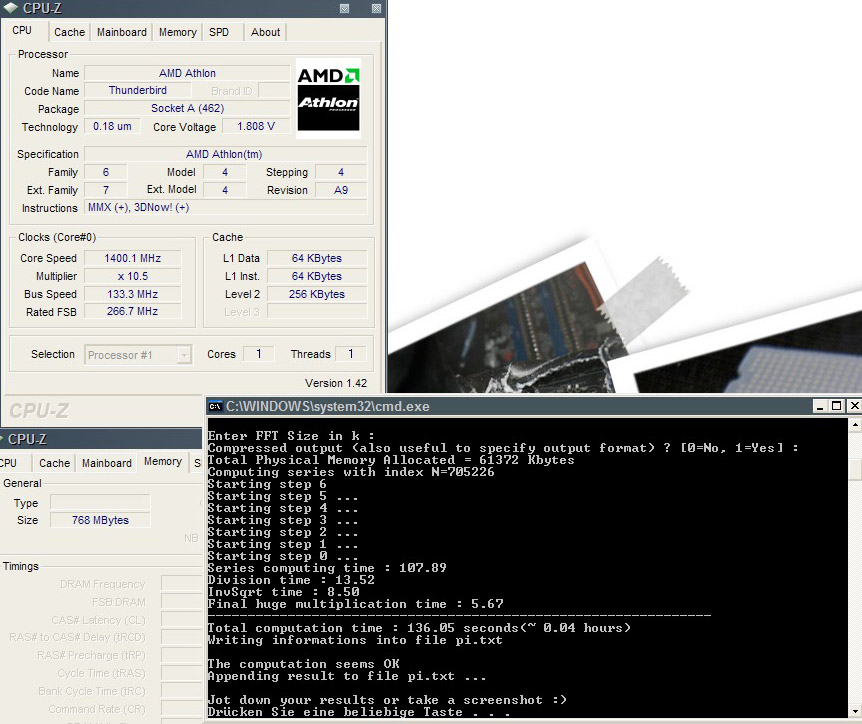
Task: Click the Instructions field MMX (+), 3DNow! (+)
Action: tap(225, 207)
